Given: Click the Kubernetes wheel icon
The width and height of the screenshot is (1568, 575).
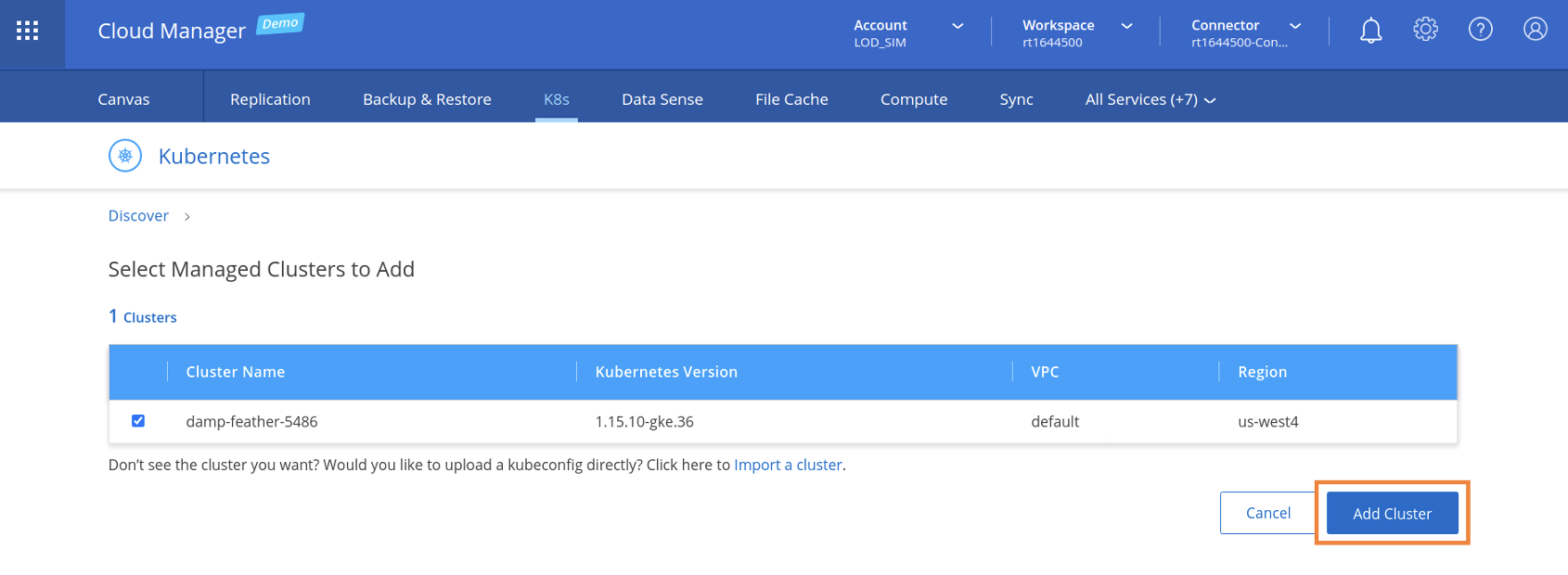Looking at the screenshot, I should point(125,156).
